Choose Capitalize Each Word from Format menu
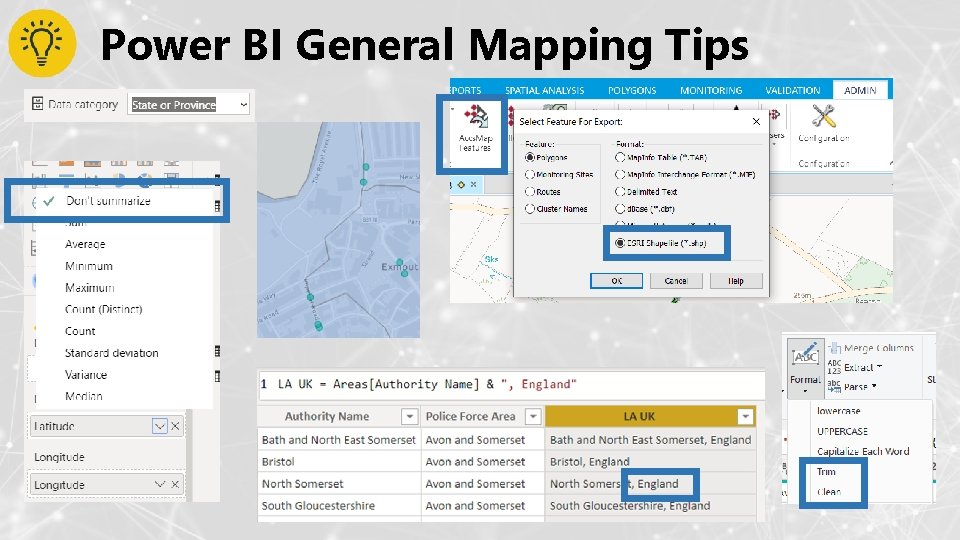The image size is (960, 540). pyautogui.click(x=863, y=451)
